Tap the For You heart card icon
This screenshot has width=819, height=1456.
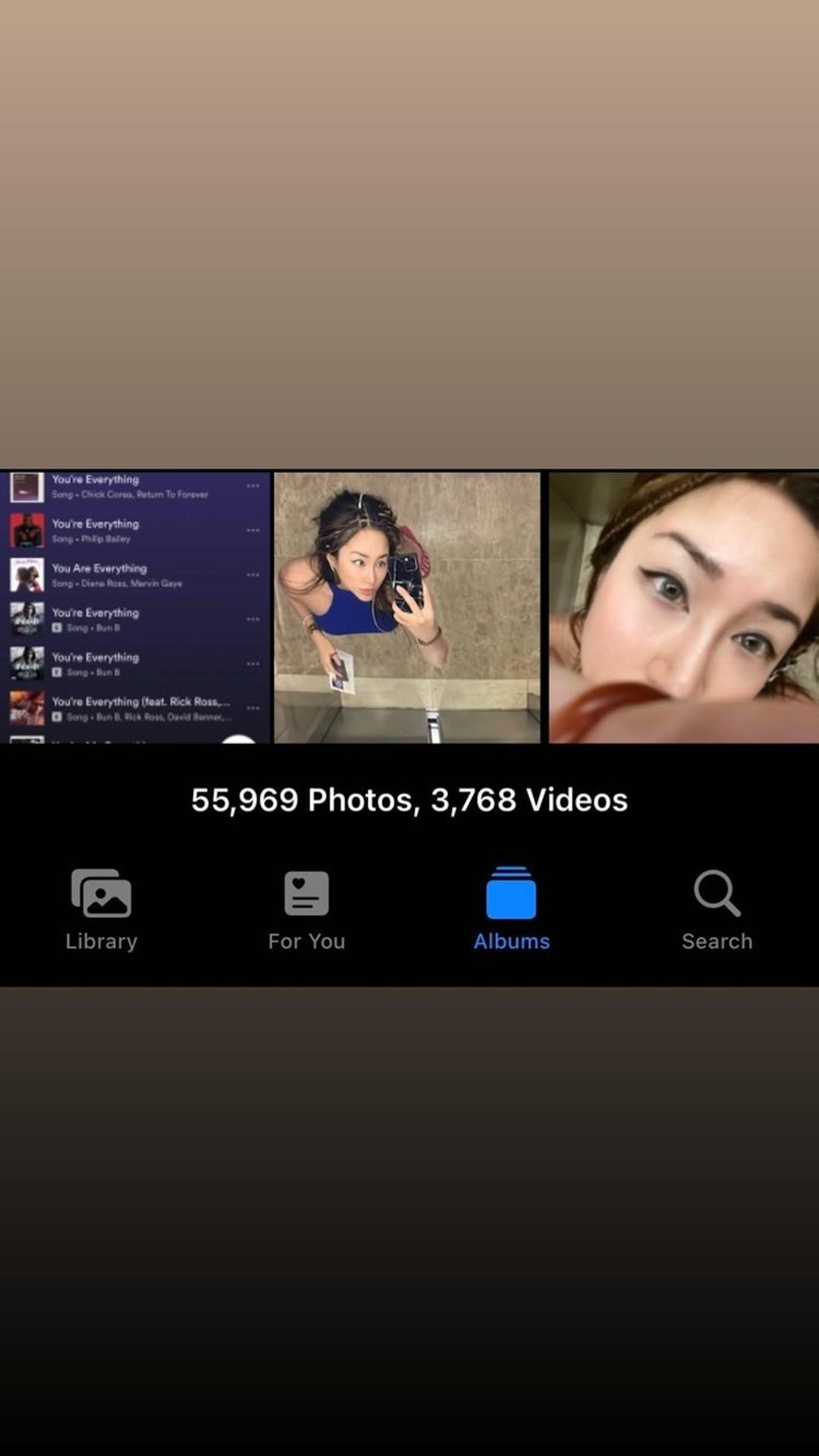tap(306, 893)
